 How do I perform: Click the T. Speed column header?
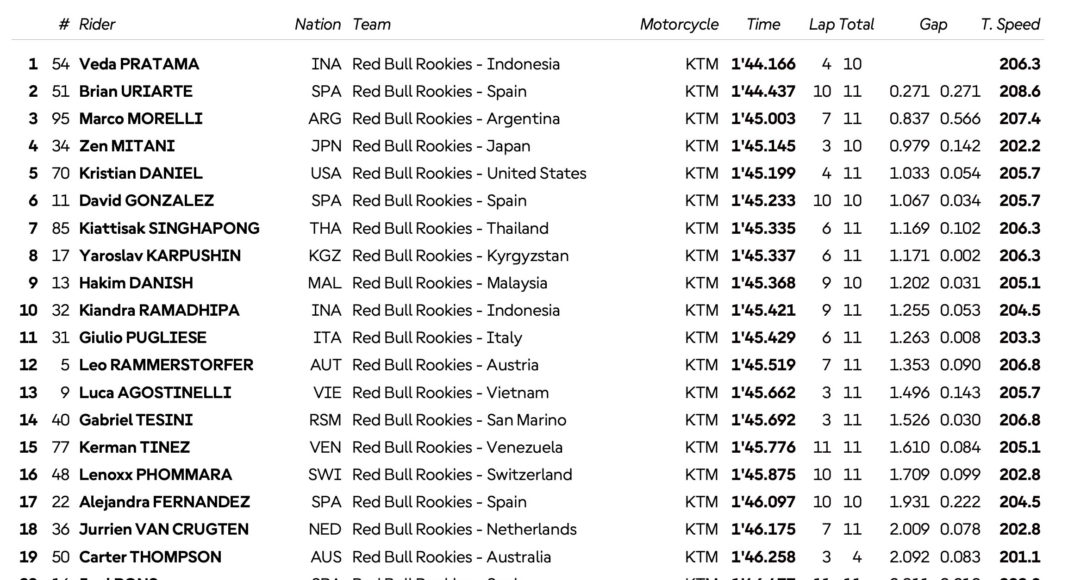click(x=1010, y=24)
